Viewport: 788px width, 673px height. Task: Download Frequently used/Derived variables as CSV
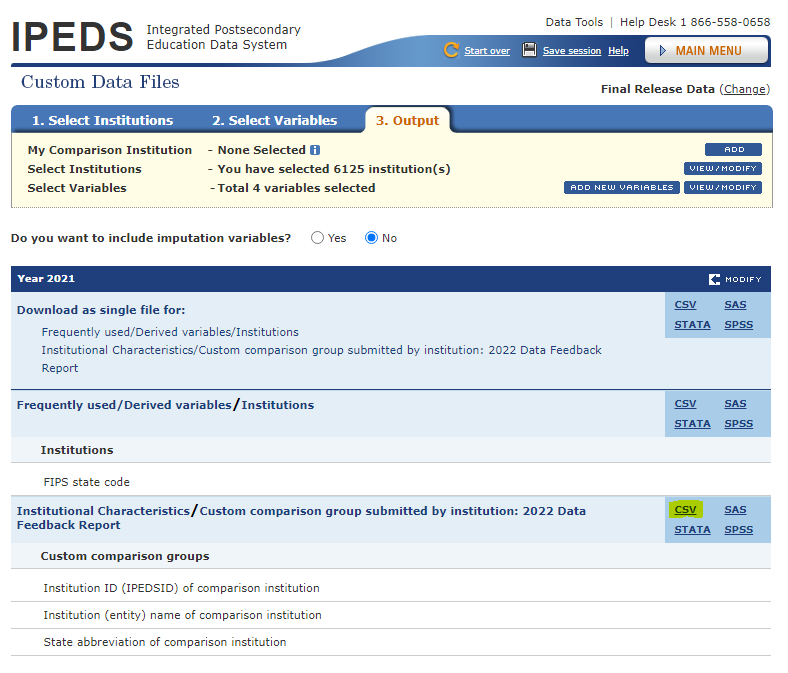pos(685,404)
